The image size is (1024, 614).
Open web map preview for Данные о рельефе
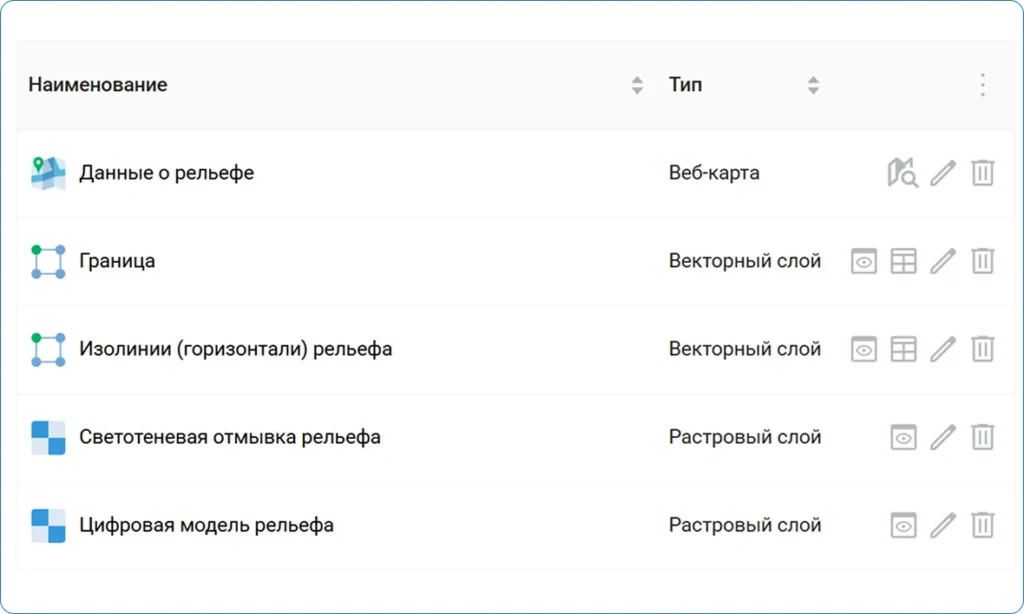pyautogui.click(x=902, y=173)
